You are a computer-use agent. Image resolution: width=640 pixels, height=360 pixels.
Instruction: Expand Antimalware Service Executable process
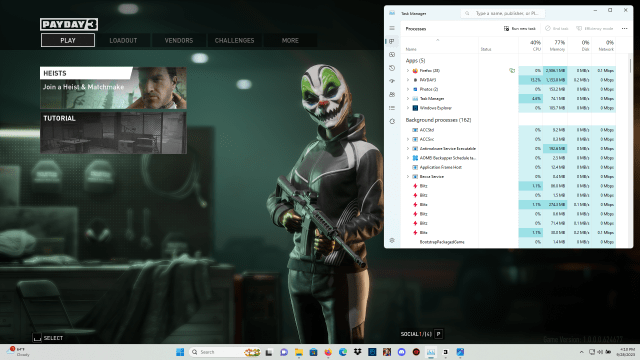[407, 149]
